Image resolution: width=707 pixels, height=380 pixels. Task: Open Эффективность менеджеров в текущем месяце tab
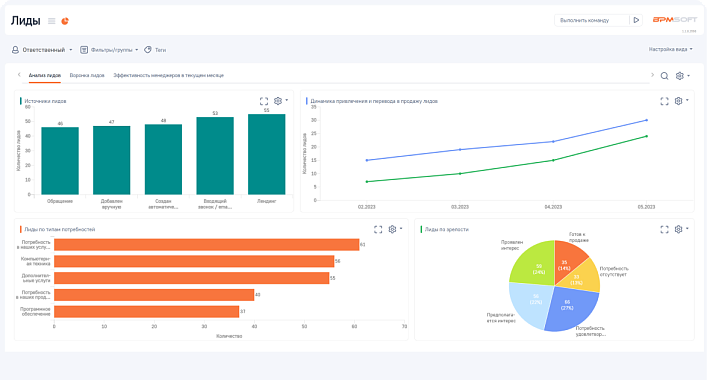[169, 75]
